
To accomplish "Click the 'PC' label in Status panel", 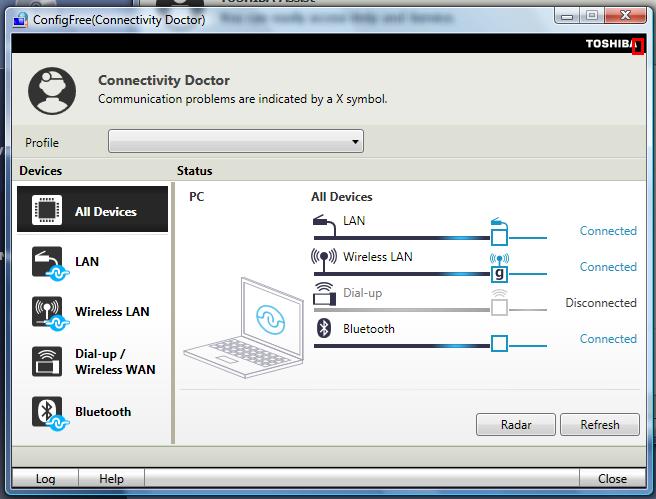I will (197, 197).
